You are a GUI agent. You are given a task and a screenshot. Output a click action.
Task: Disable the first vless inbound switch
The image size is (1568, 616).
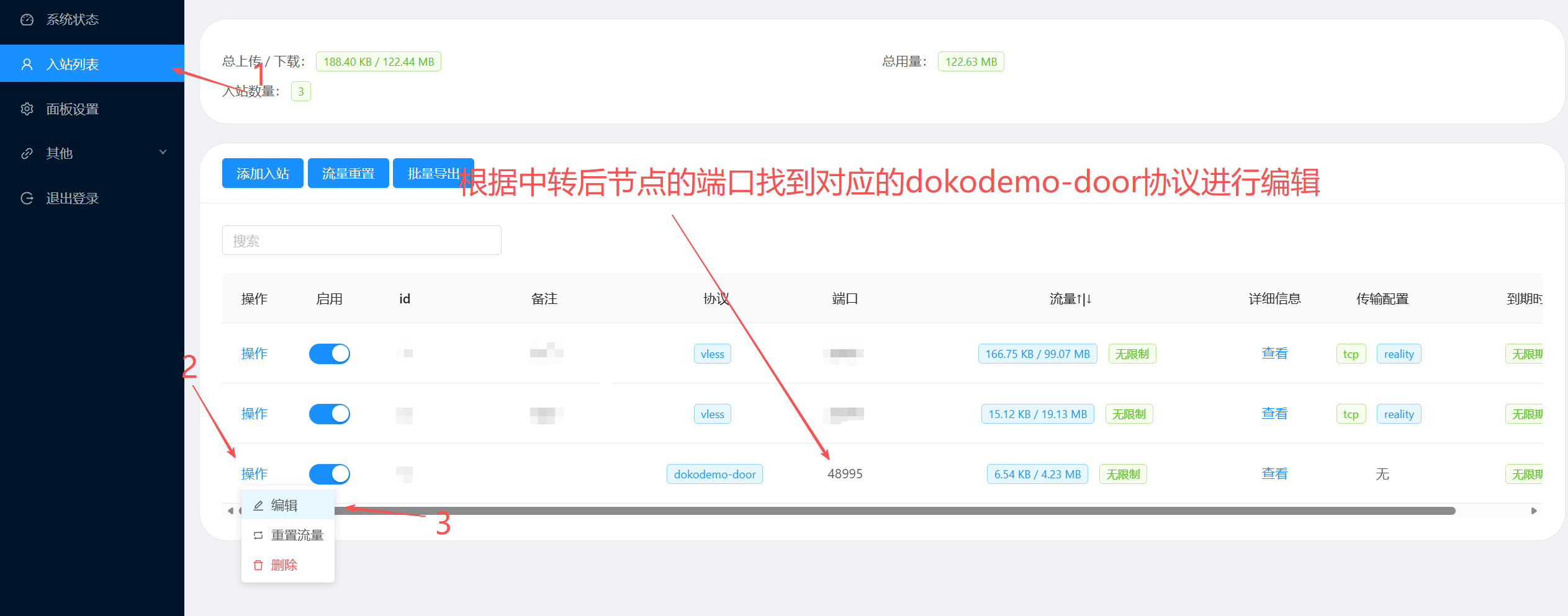330,354
